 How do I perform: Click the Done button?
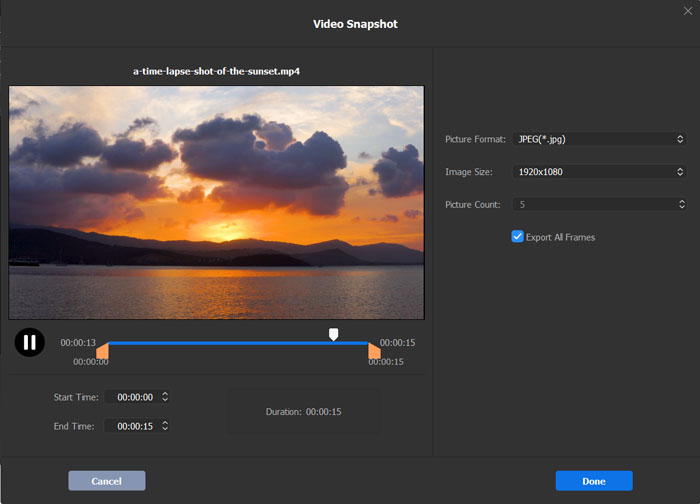594,481
